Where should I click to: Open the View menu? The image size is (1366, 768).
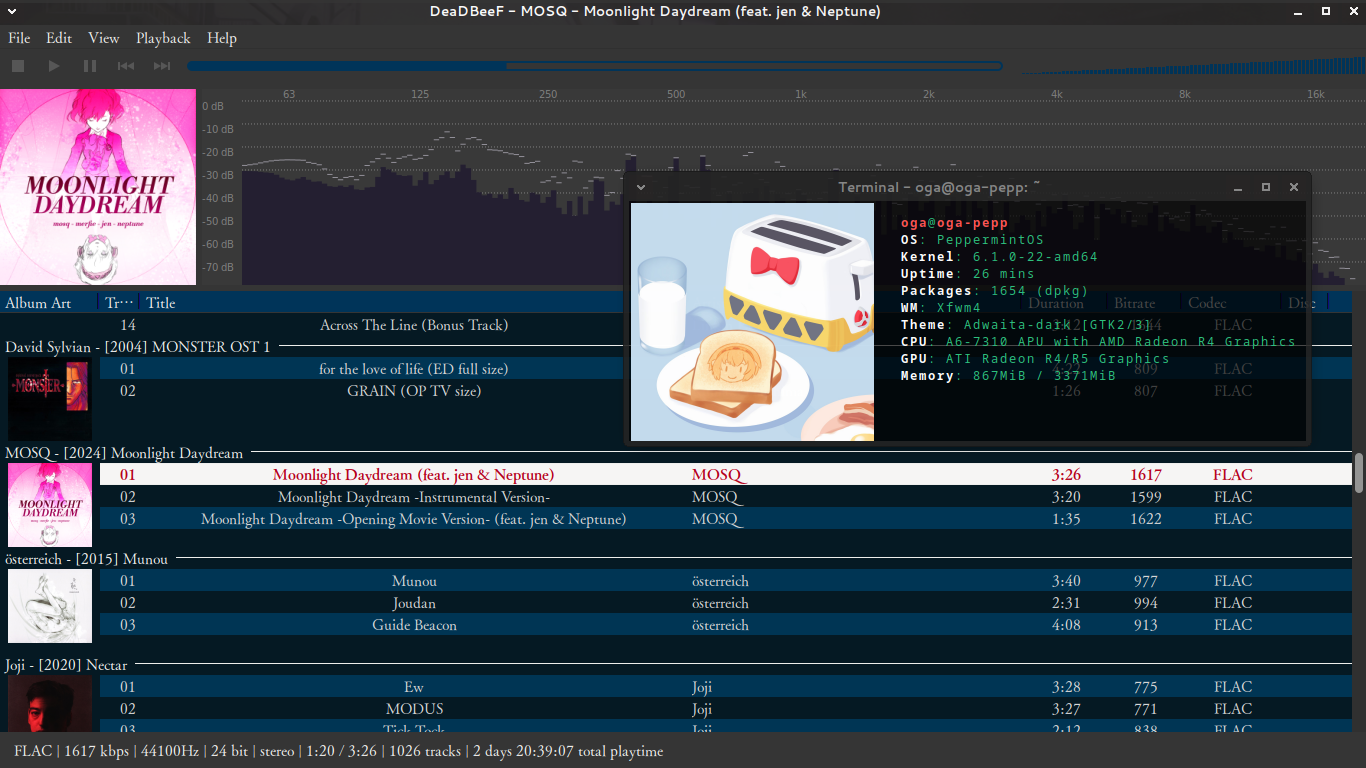point(103,38)
